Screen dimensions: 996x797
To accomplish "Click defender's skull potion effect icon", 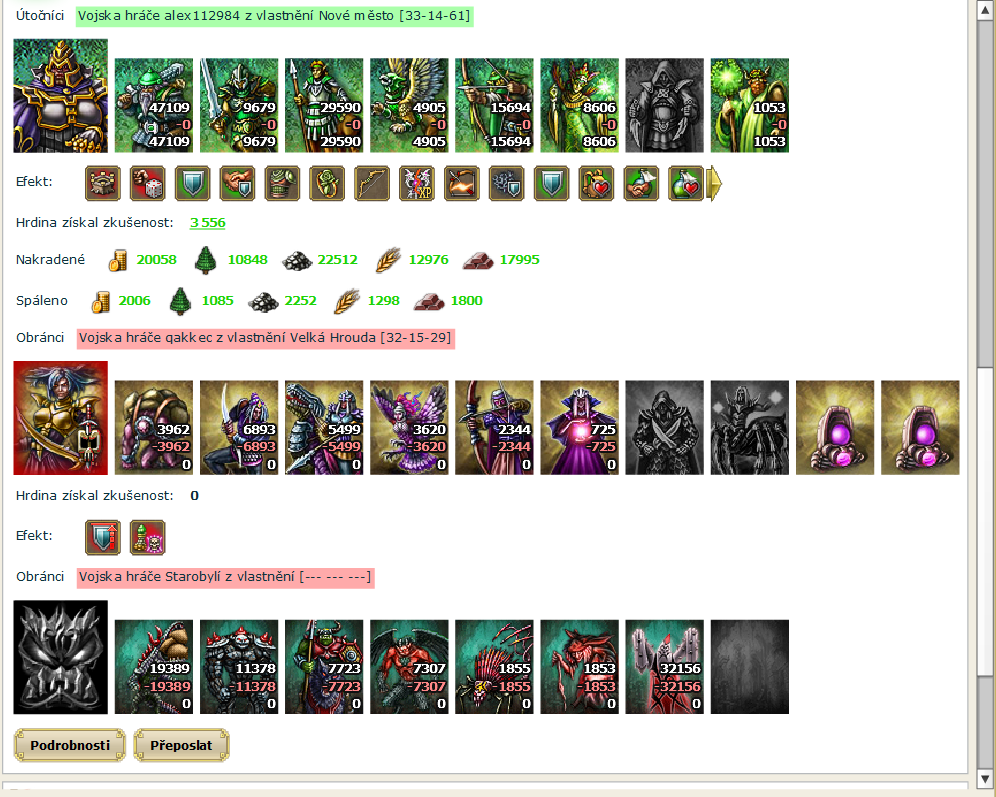I will [147, 537].
